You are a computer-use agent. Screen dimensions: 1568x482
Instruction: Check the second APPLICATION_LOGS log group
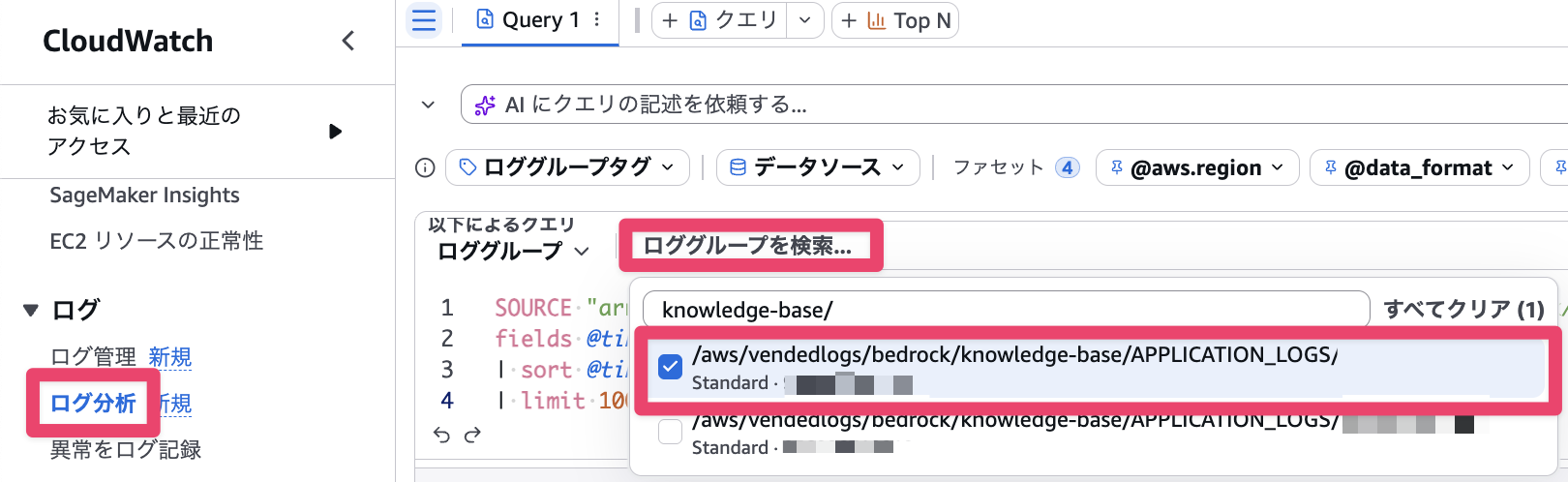tap(670, 431)
